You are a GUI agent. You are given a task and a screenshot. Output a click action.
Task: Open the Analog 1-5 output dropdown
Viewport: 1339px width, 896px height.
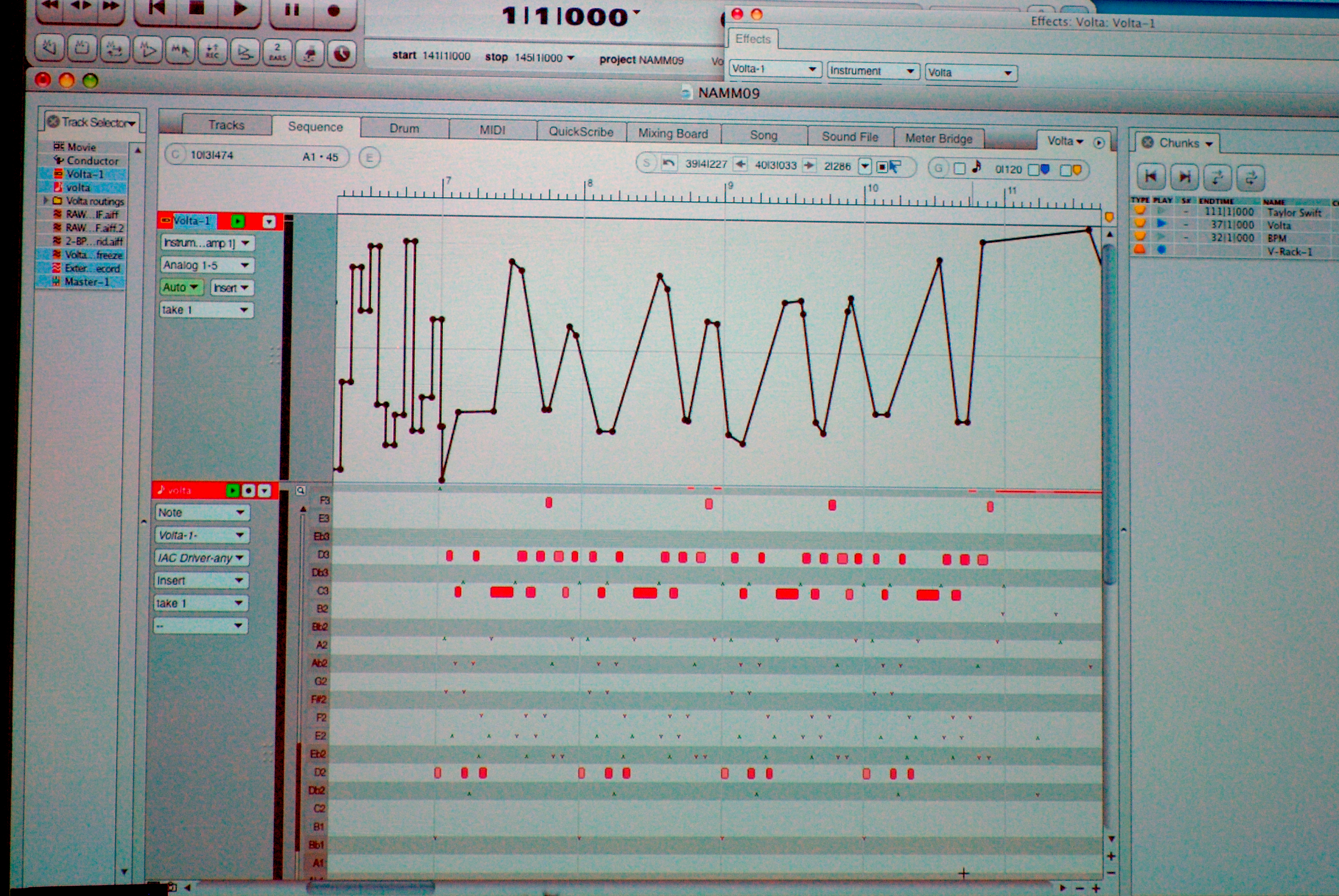(x=207, y=265)
